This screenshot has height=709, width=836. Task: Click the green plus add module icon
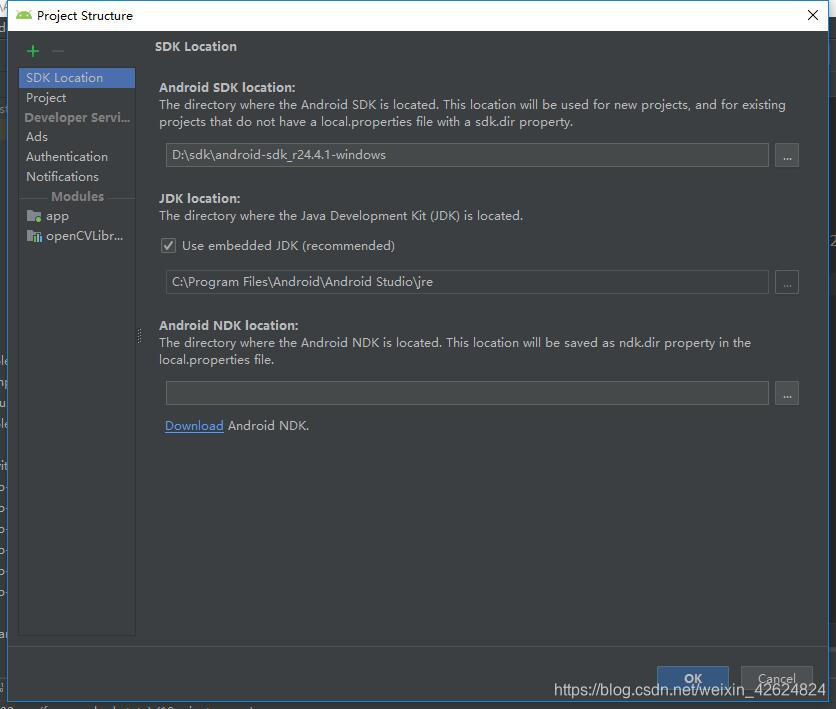33,51
